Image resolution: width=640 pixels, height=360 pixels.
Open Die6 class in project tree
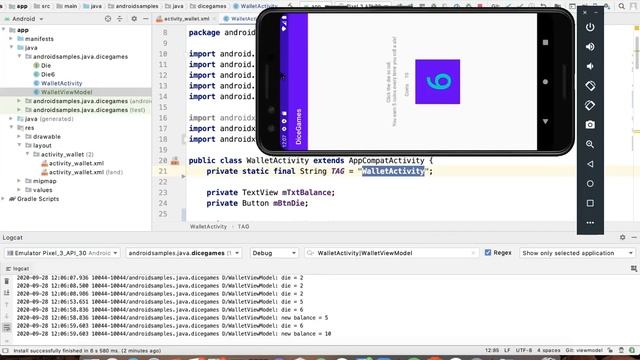coord(48,74)
